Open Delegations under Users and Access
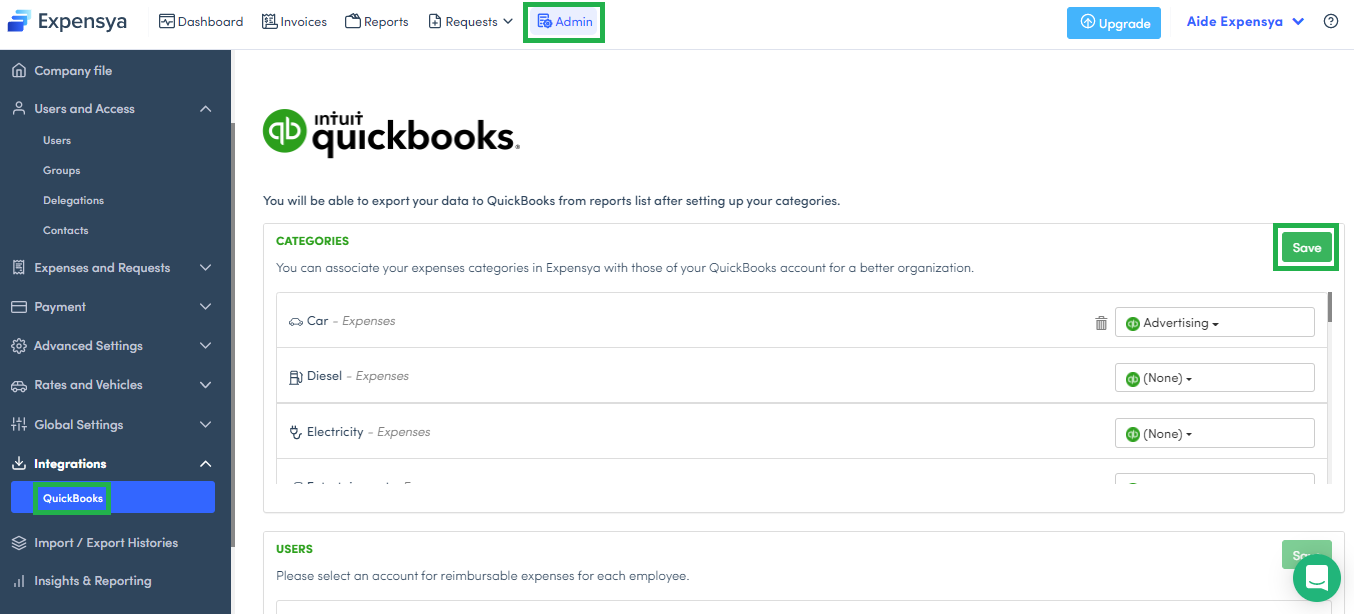The height and width of the screenshot is (614, 1354). click(x=73, y=201)
